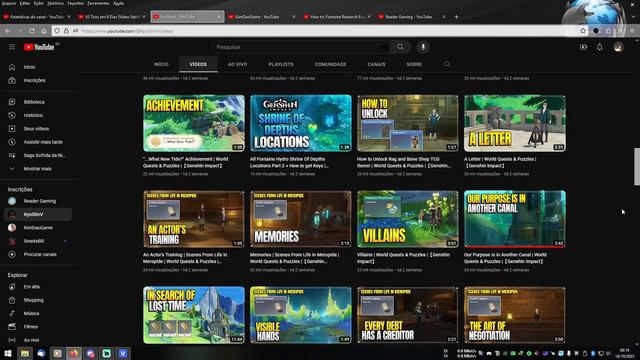Go to the YouTube logo home
The image size is (640, 360).
pos(39,47)
